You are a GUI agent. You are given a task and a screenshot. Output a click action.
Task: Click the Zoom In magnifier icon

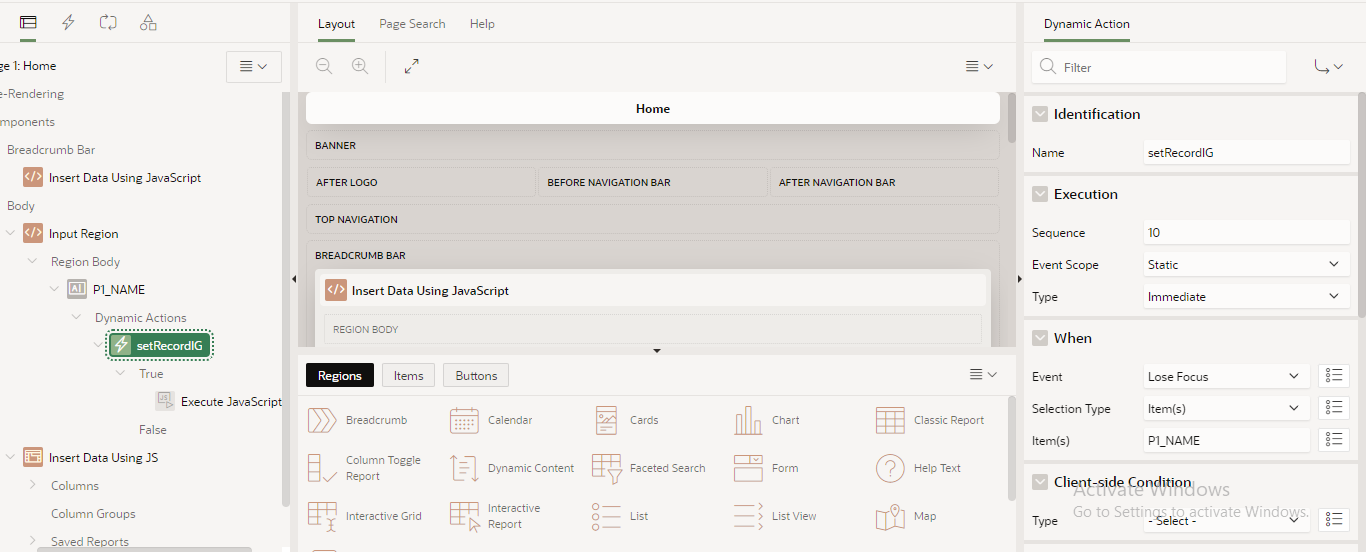click(360, 66)
